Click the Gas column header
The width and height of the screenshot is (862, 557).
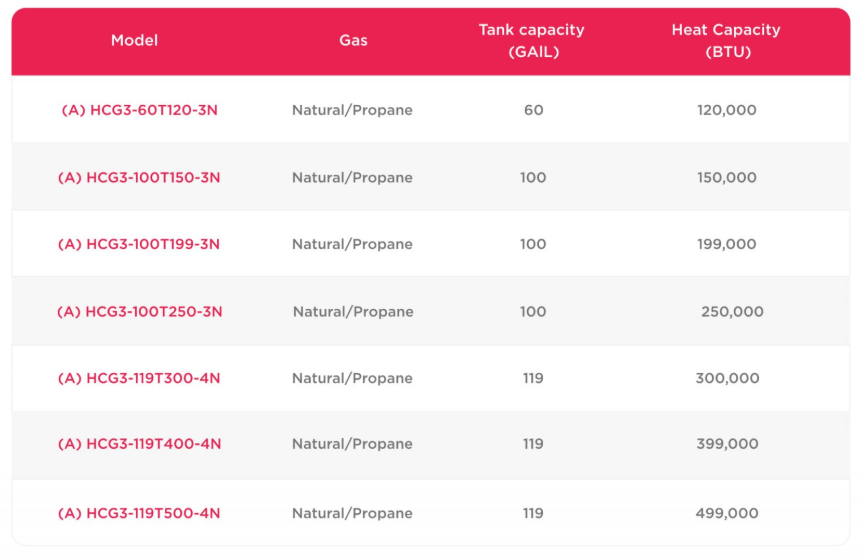(353, 41)
